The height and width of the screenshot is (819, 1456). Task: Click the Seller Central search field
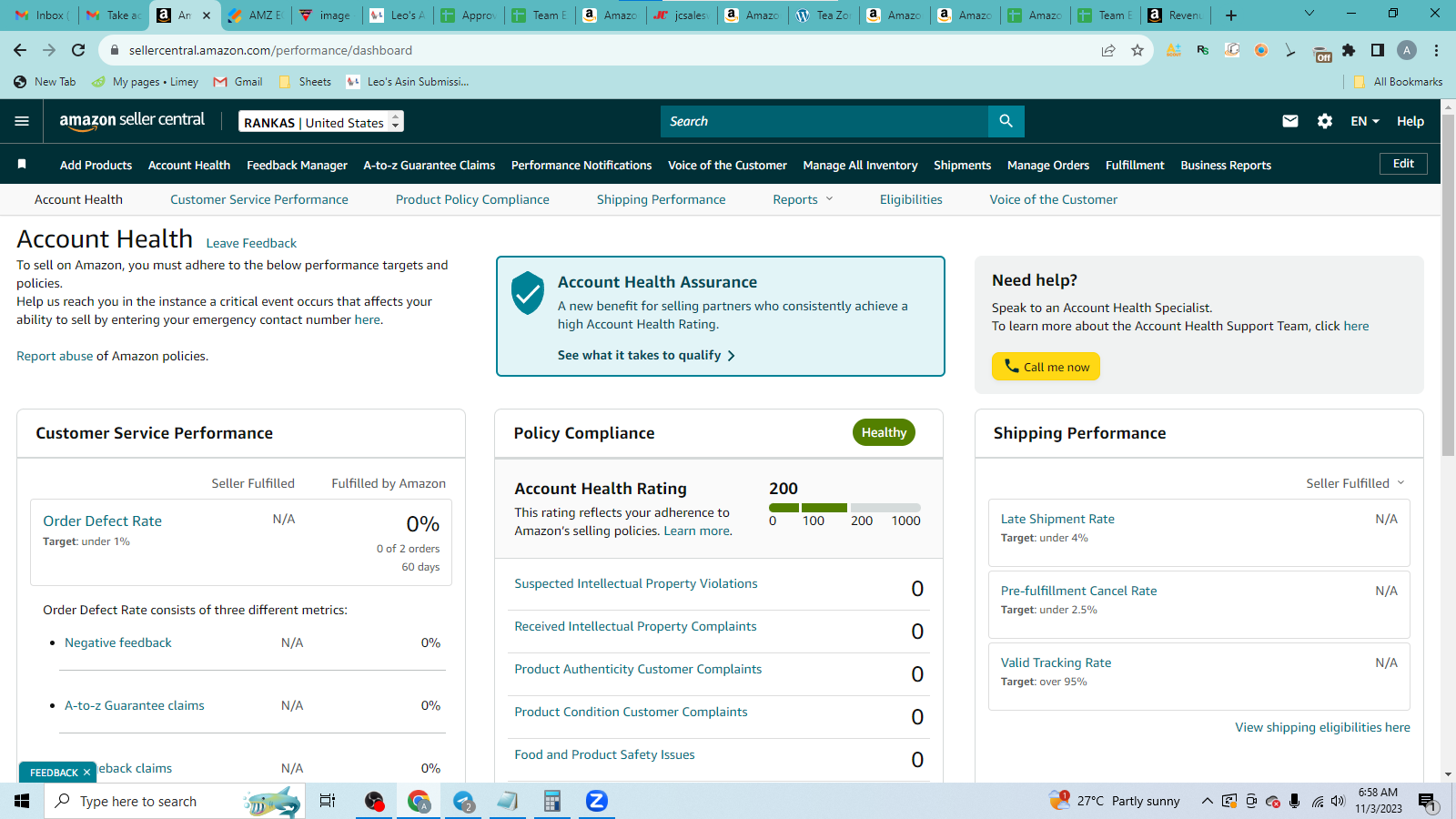pyautogui.click(x=824, y=121)
